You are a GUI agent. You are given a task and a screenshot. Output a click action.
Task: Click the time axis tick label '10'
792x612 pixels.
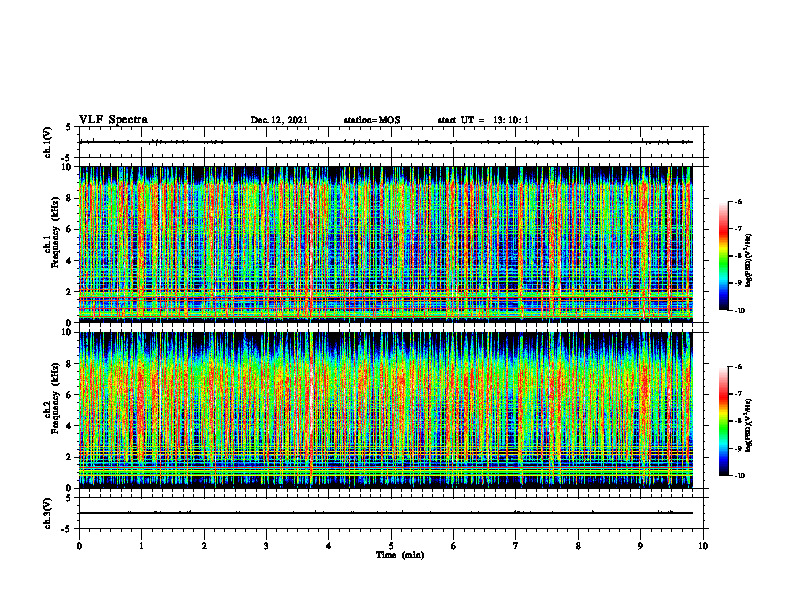(x=703, y=546)
